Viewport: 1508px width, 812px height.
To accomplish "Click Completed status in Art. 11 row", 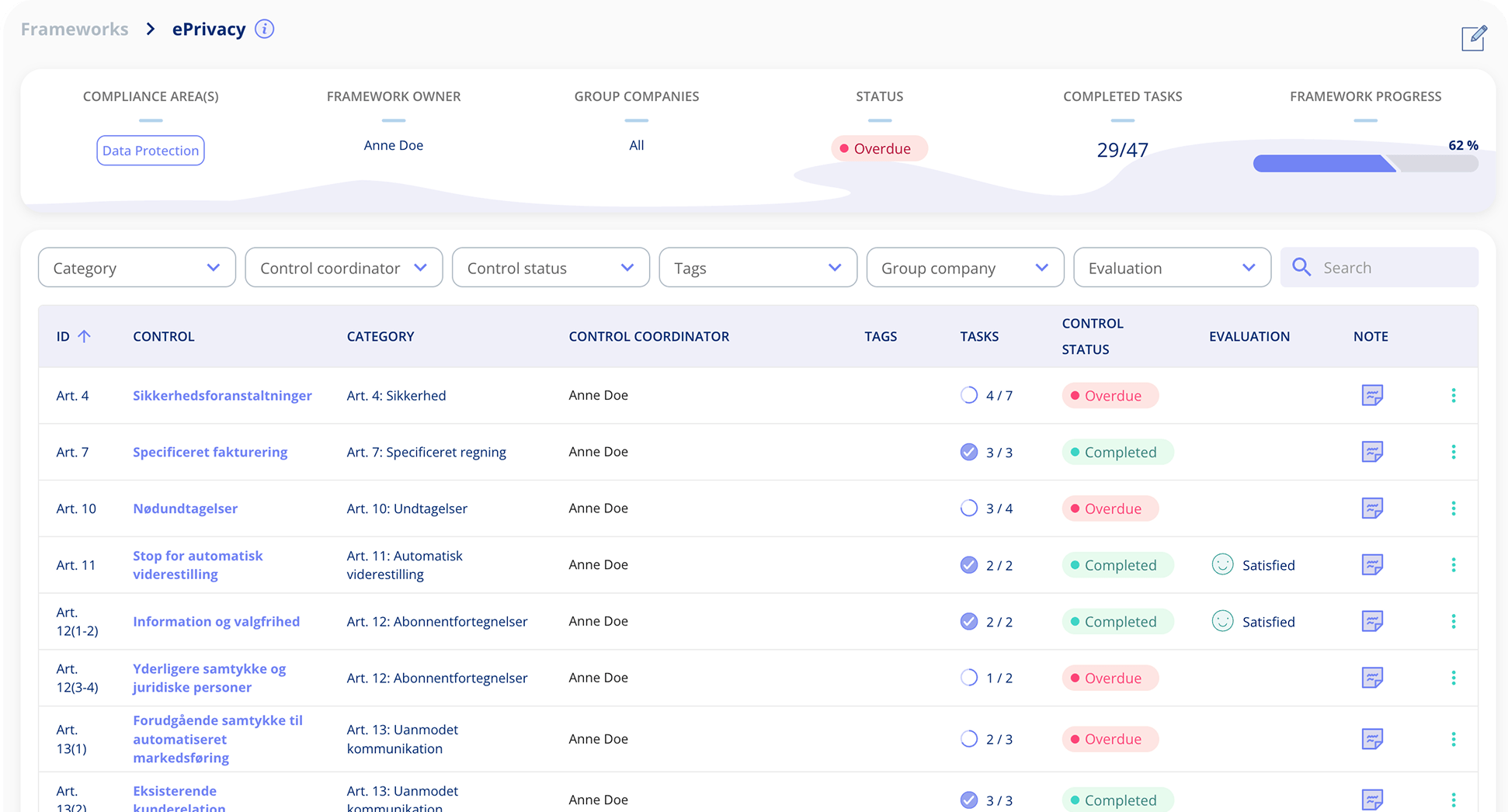I will point(1117,565).
